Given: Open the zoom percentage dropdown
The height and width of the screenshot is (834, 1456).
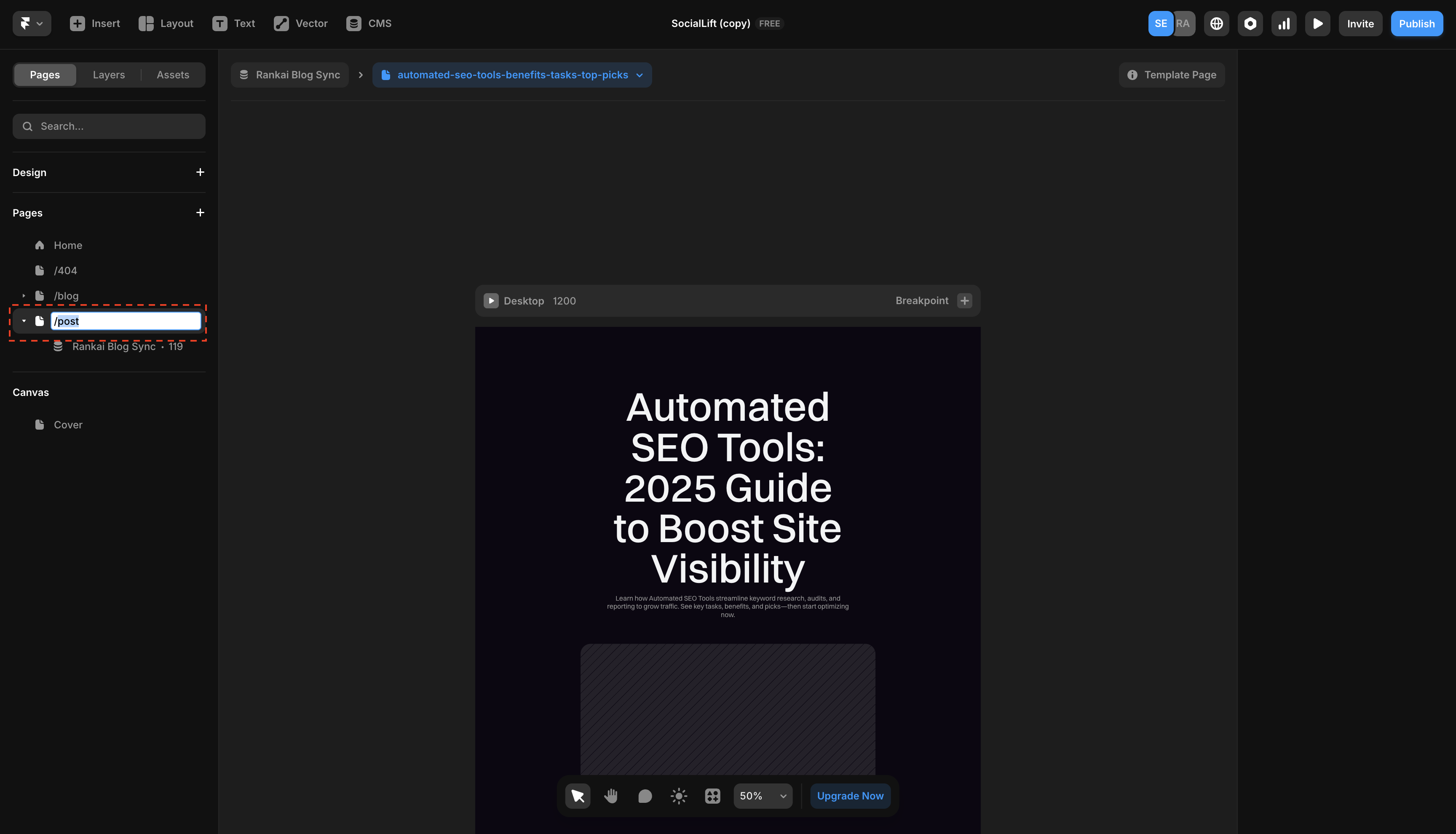Looking at the screenshot, I should point(763,796).
